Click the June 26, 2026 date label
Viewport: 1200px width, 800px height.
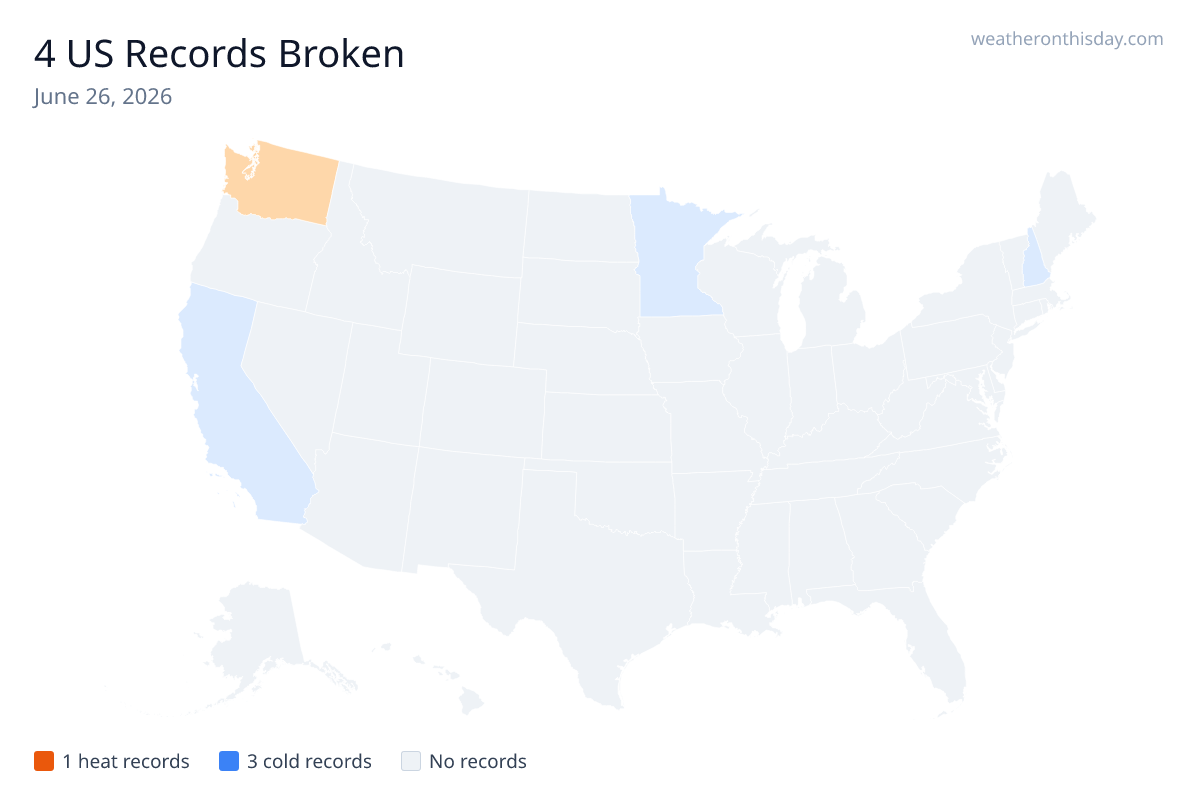click(102, 97)
